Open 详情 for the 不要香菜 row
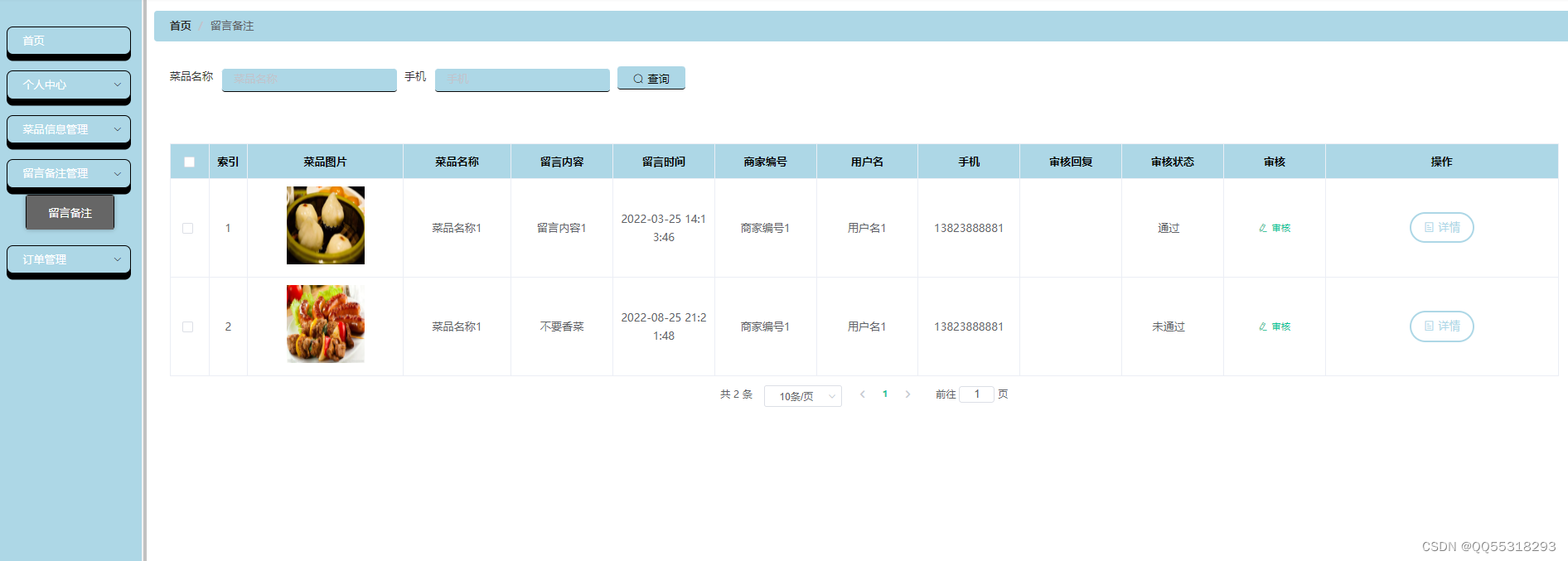This screenshot has height=561, width=1568. [x=1442, y=326]
